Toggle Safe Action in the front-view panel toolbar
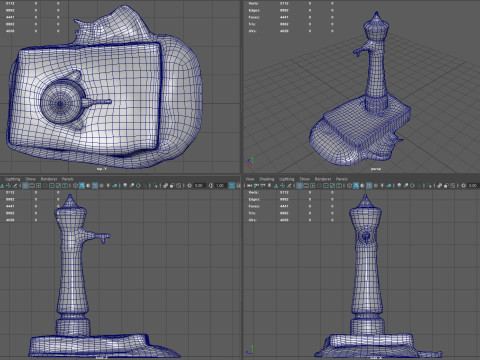 point(332,185)
